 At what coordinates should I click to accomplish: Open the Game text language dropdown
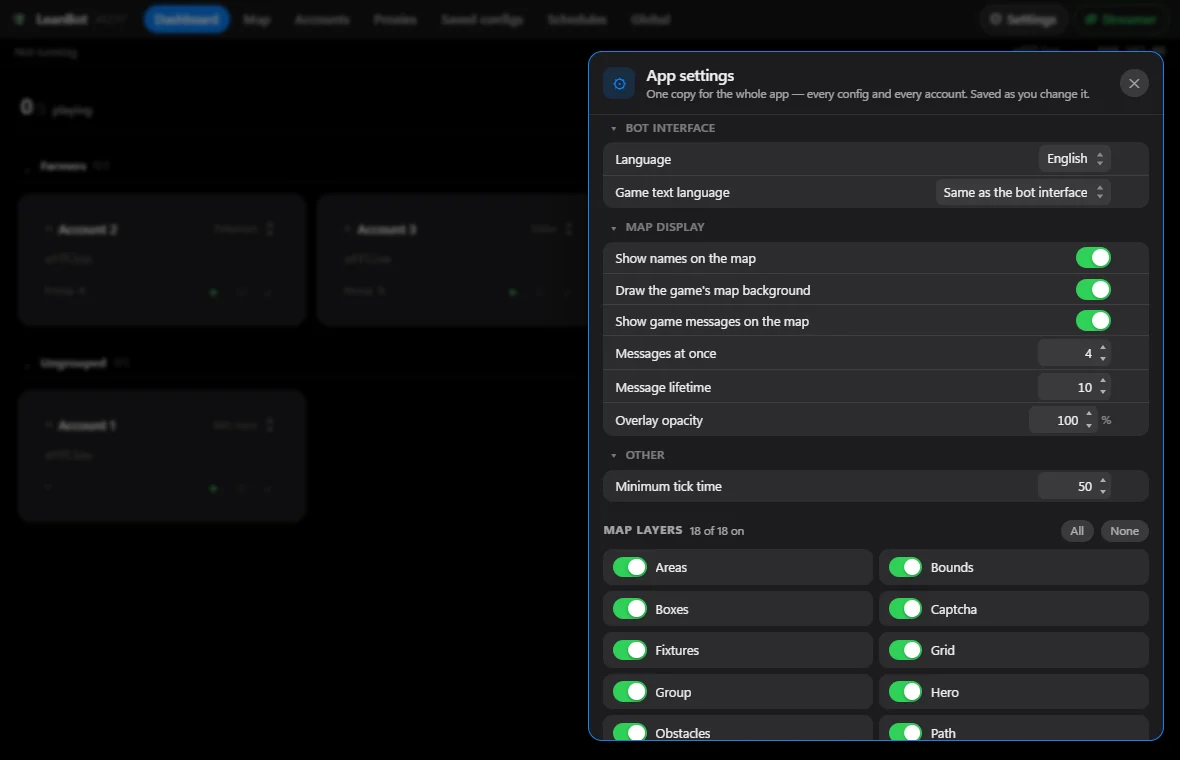(x=1023, y=193)
